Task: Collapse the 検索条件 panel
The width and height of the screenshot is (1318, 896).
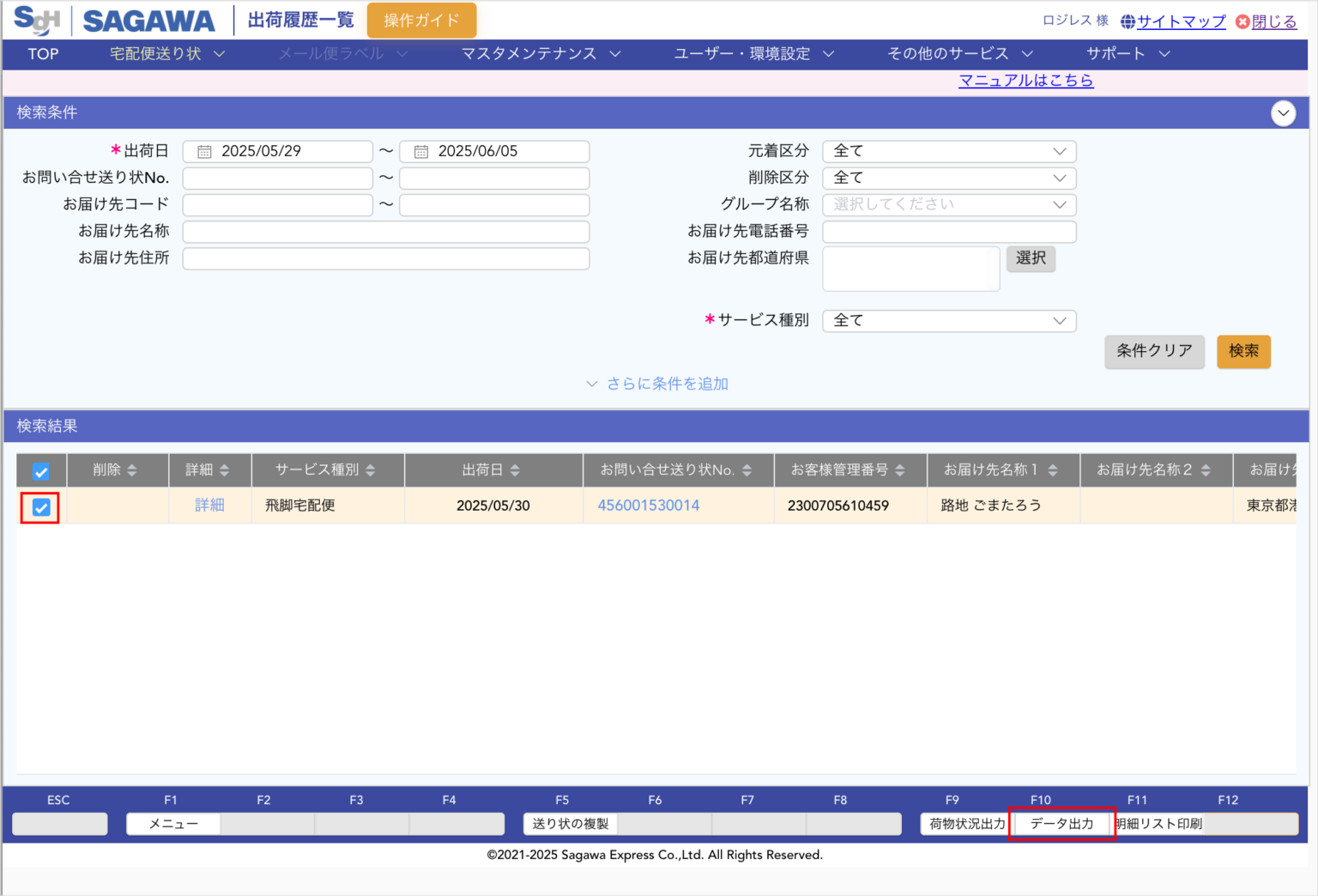Action: pos(1283,113)
